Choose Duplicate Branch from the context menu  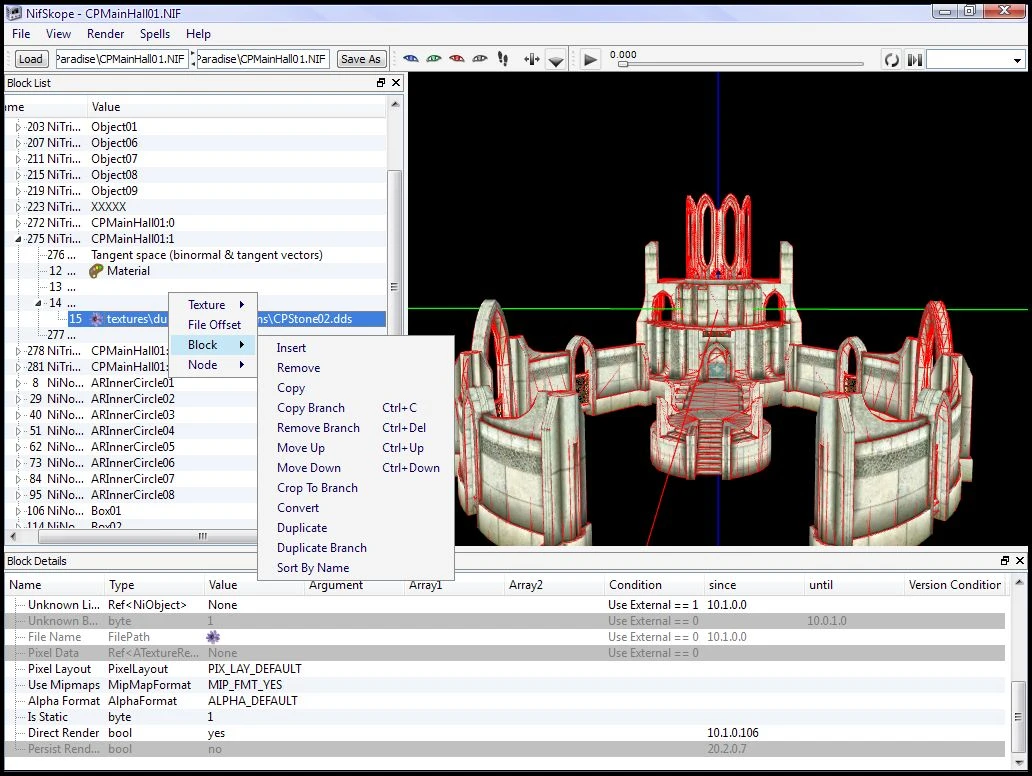[x=321, y=547]
